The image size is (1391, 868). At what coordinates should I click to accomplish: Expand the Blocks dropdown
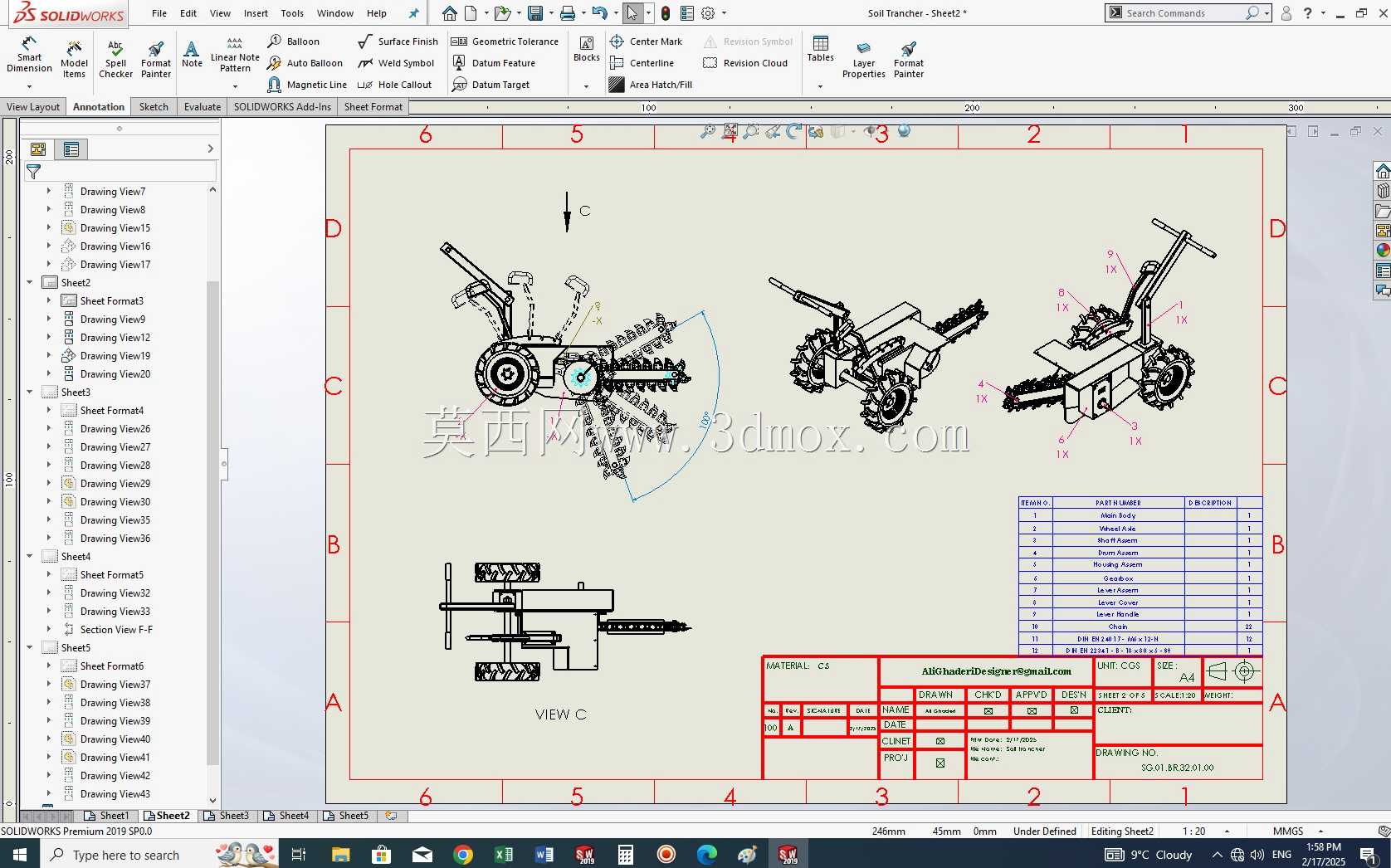click(x=586, y=86)
